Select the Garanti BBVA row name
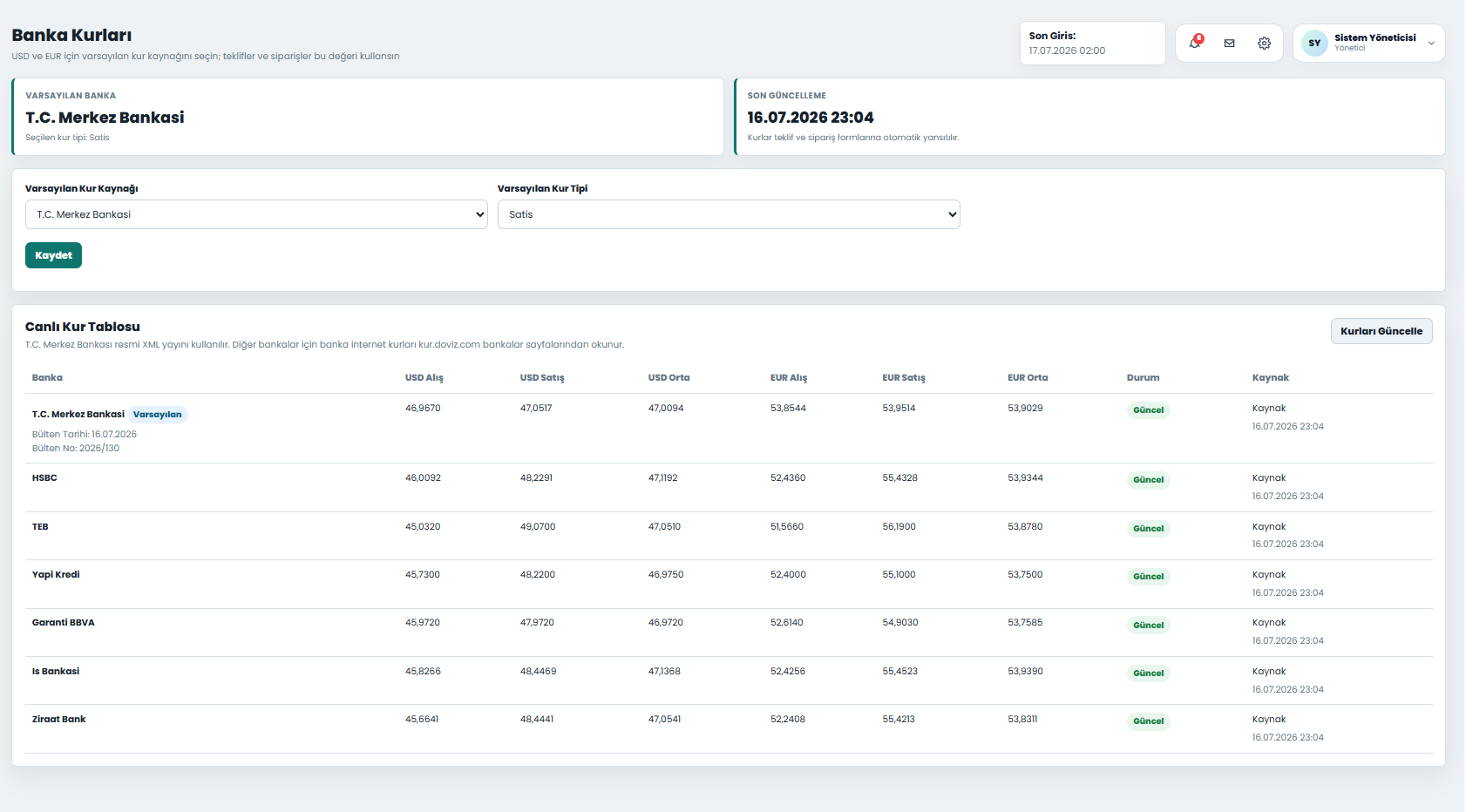This screenshot has width=1466, height=812. click(64, 623)
